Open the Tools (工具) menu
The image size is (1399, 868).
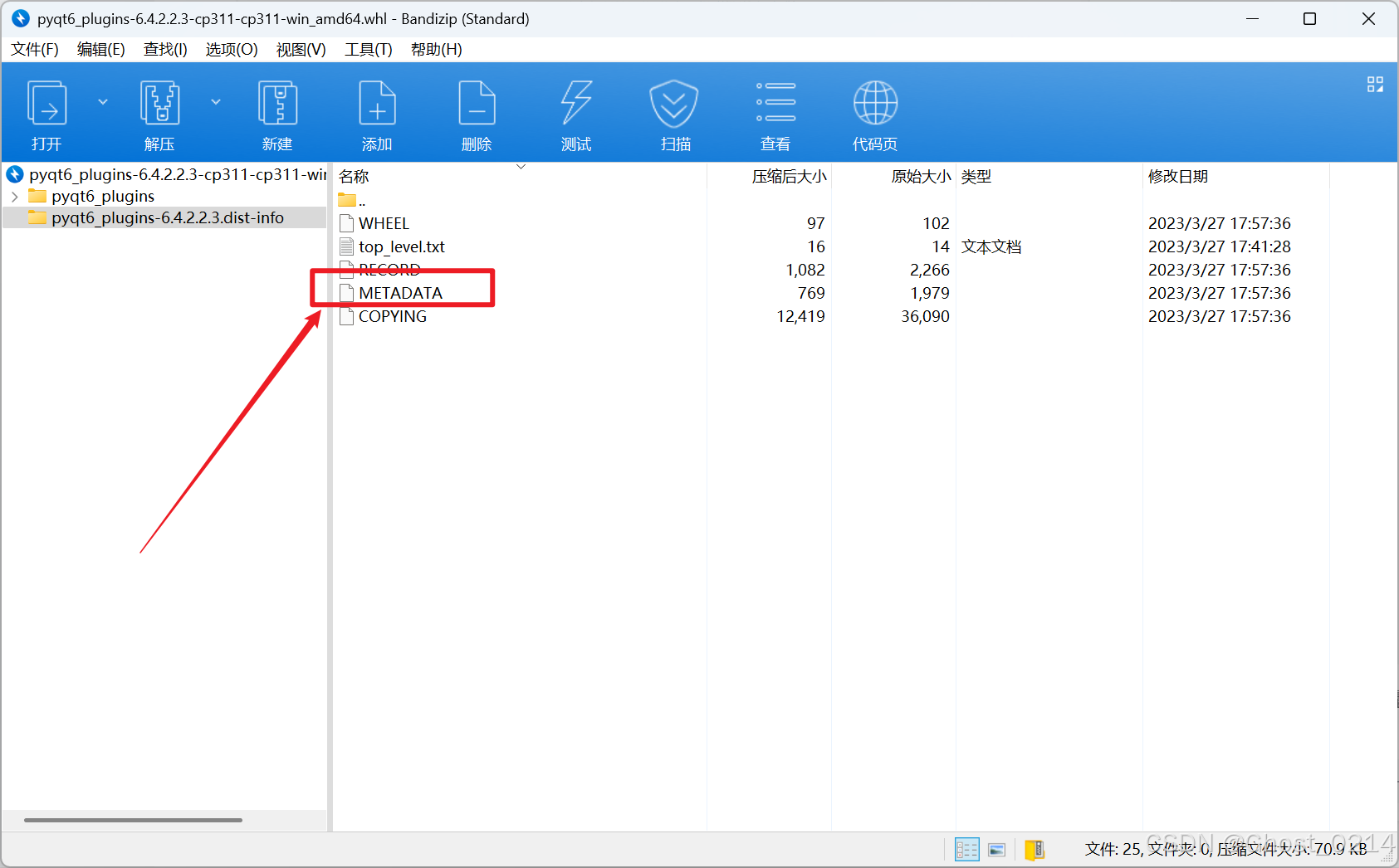coord(369,50)
